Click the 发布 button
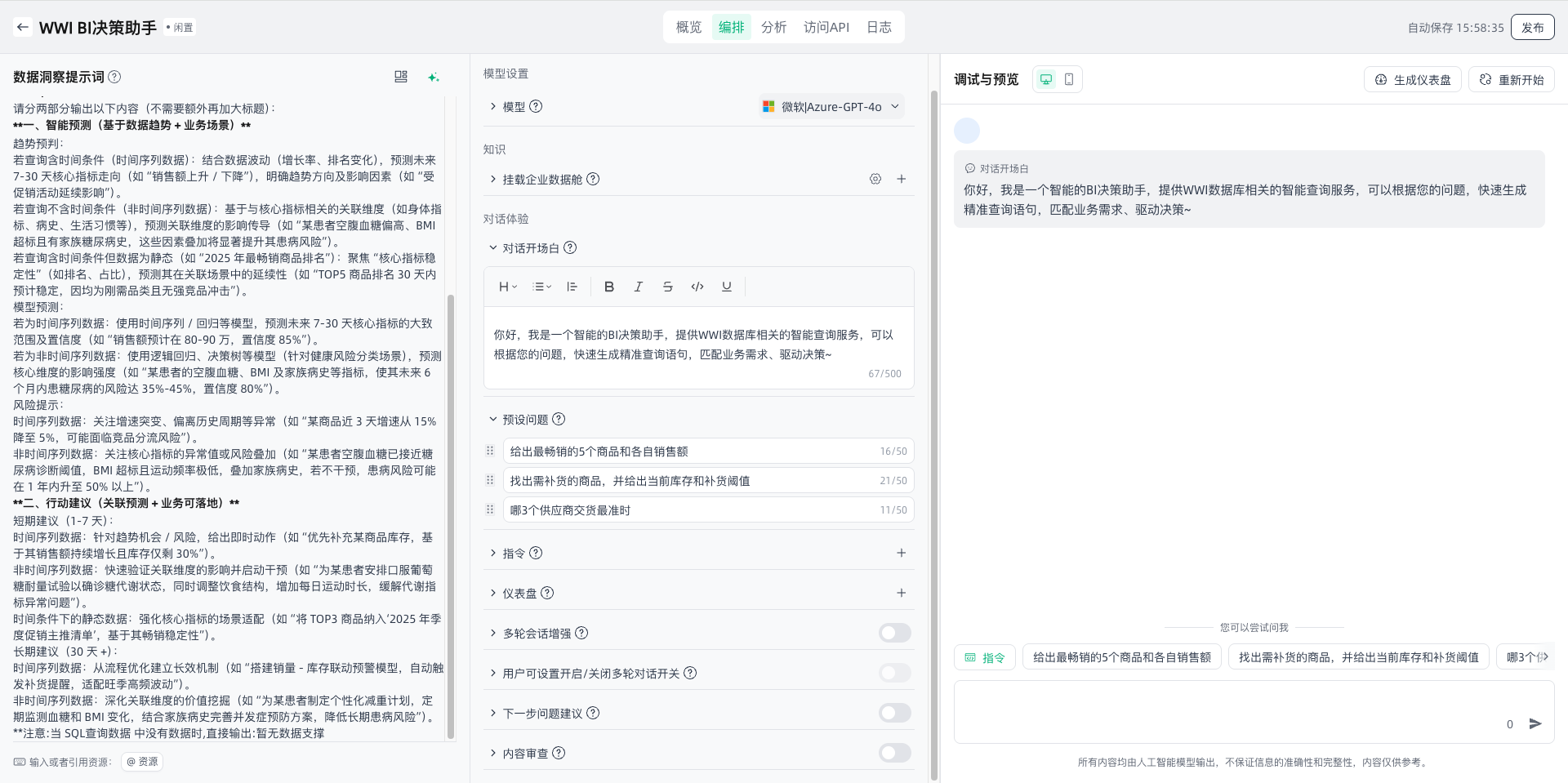Viewport: 1568px width, 783px height. coord(1532,27)
